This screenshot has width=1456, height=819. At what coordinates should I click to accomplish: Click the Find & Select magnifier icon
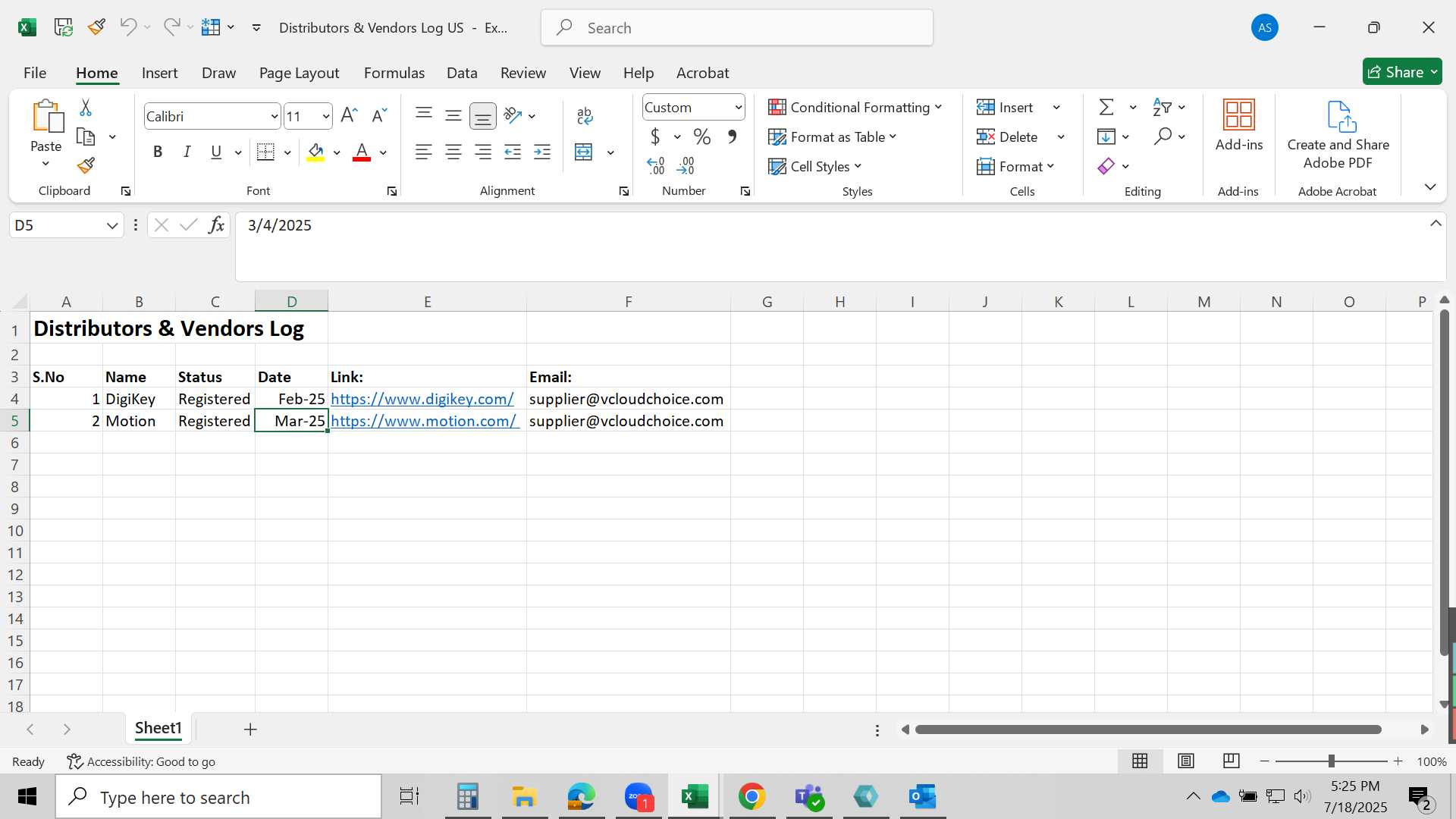coord(1163,136)
